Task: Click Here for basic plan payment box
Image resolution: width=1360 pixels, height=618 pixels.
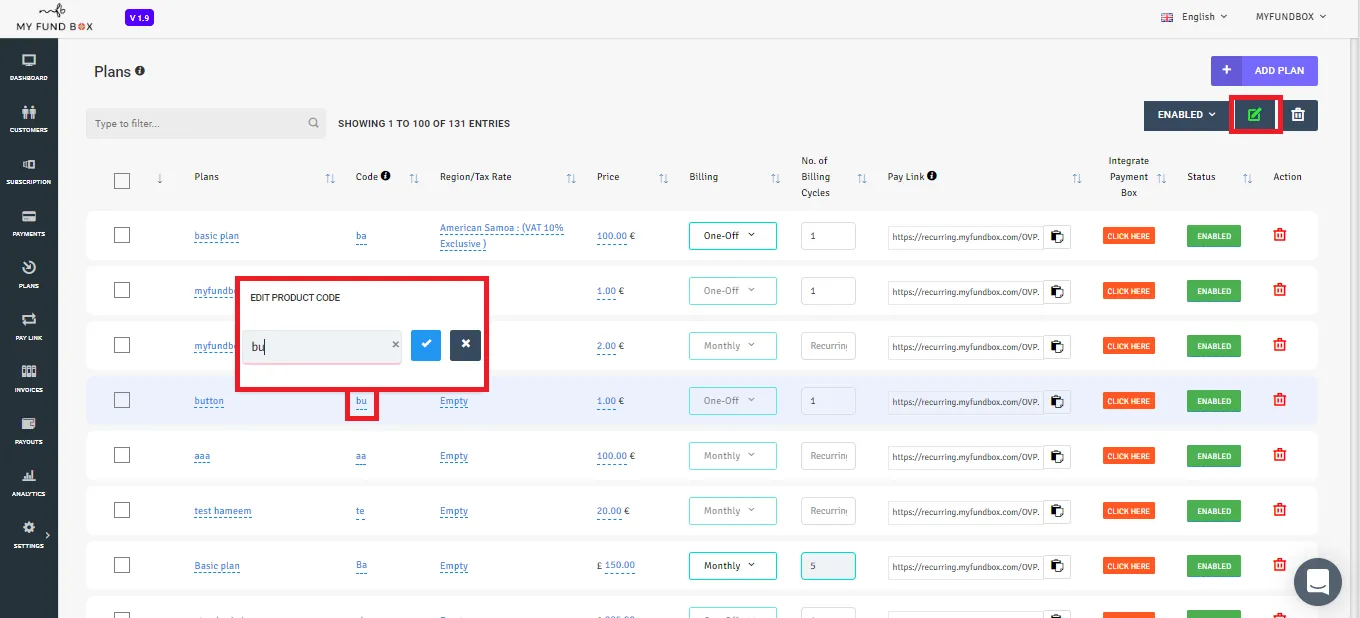Action: point(1129,236)
